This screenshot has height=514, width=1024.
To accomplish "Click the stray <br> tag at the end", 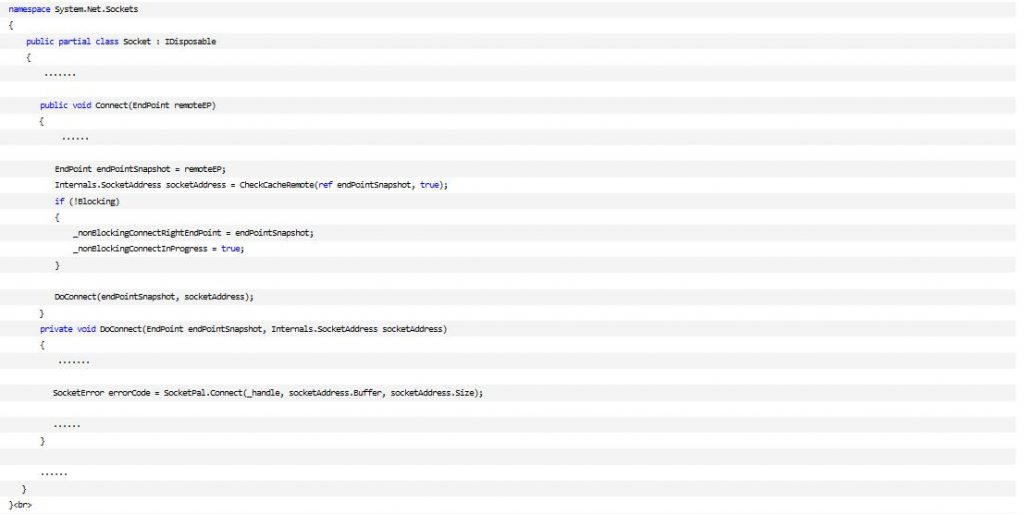I will coord(22,505).
